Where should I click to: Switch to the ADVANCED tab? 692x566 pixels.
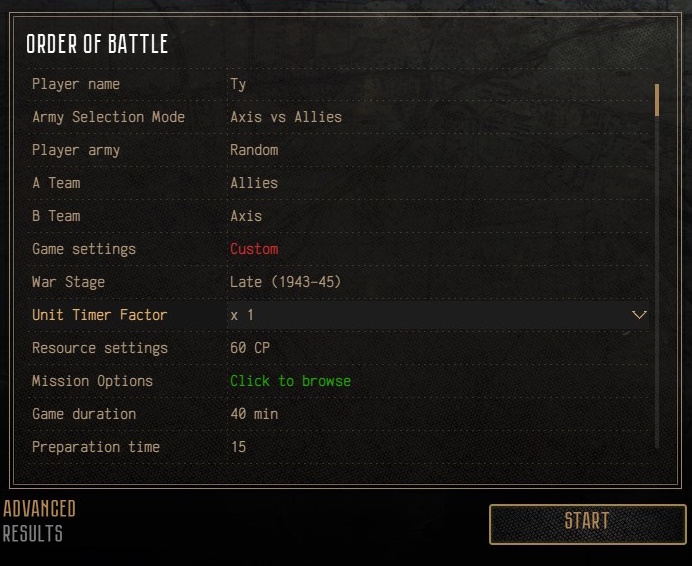(39, 509)
